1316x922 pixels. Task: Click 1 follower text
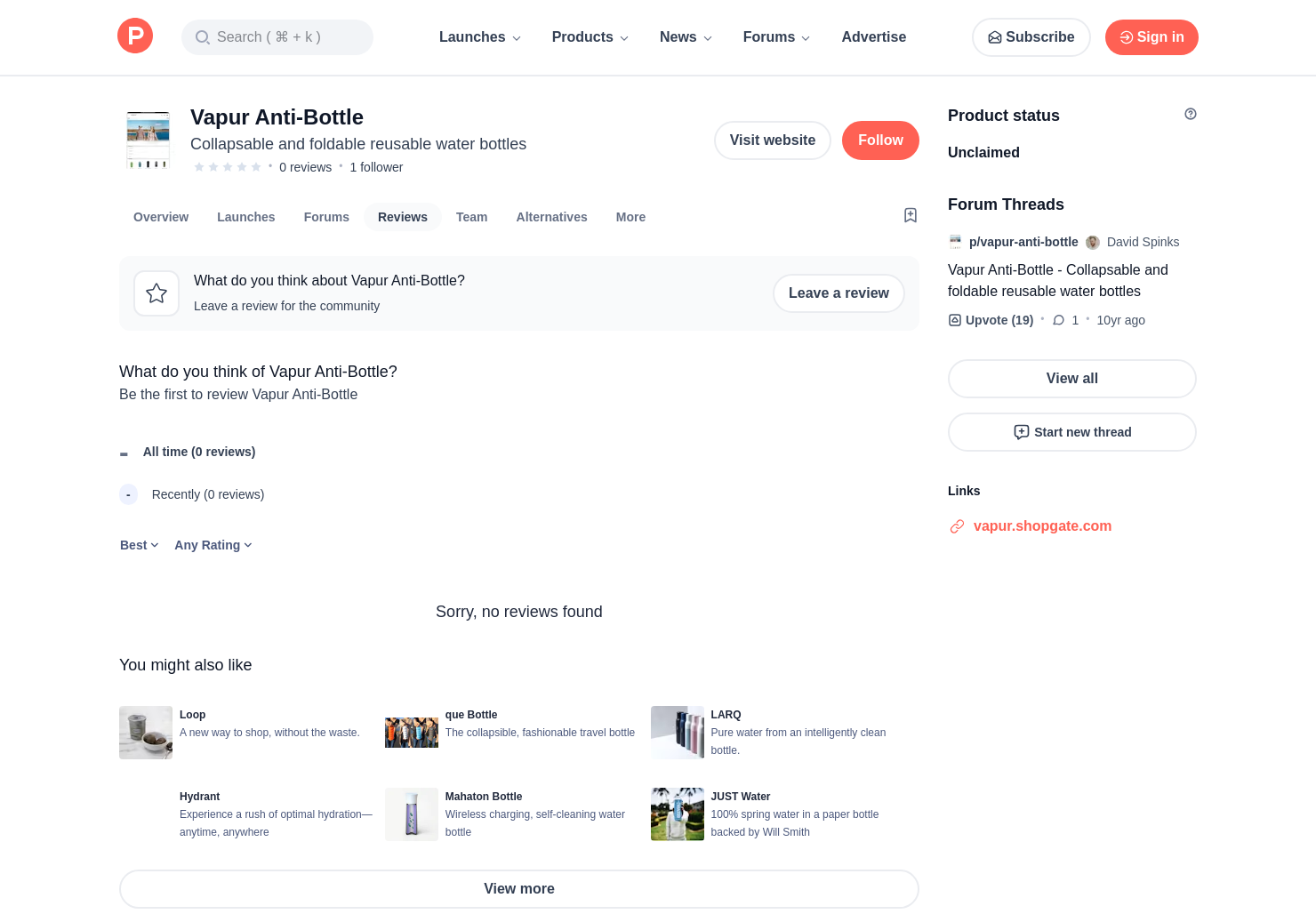376,167
